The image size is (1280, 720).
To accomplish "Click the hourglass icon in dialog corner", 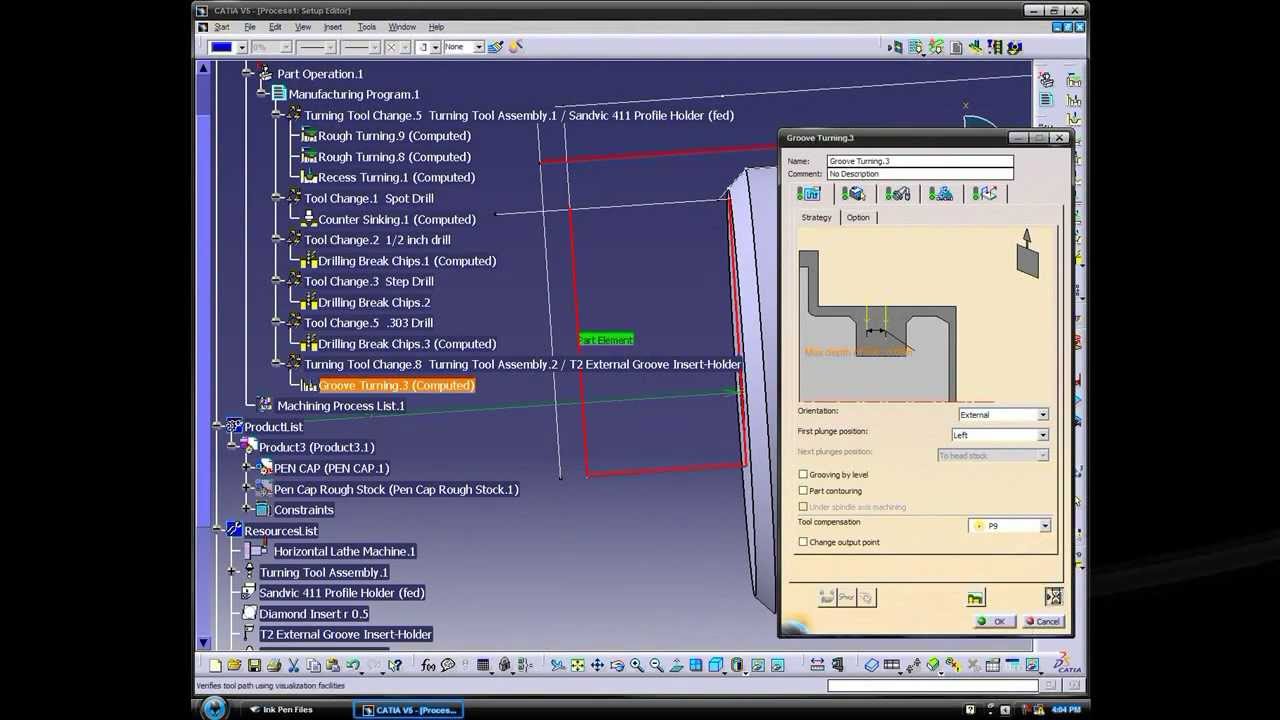I will (1053, 597).
